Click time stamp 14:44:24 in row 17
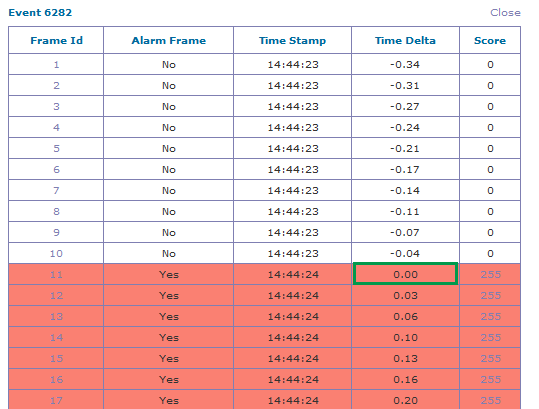The image size is (539, 409). click(293, 400)
